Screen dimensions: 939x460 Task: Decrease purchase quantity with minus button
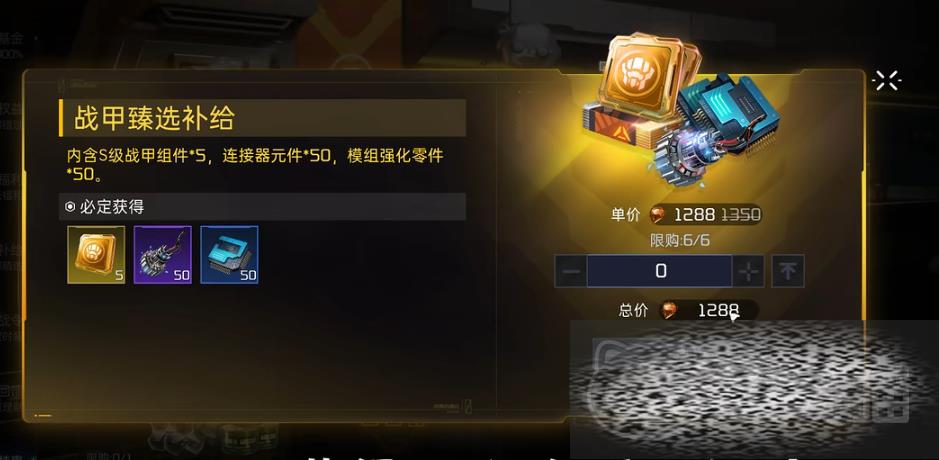[x=571, y=271]
